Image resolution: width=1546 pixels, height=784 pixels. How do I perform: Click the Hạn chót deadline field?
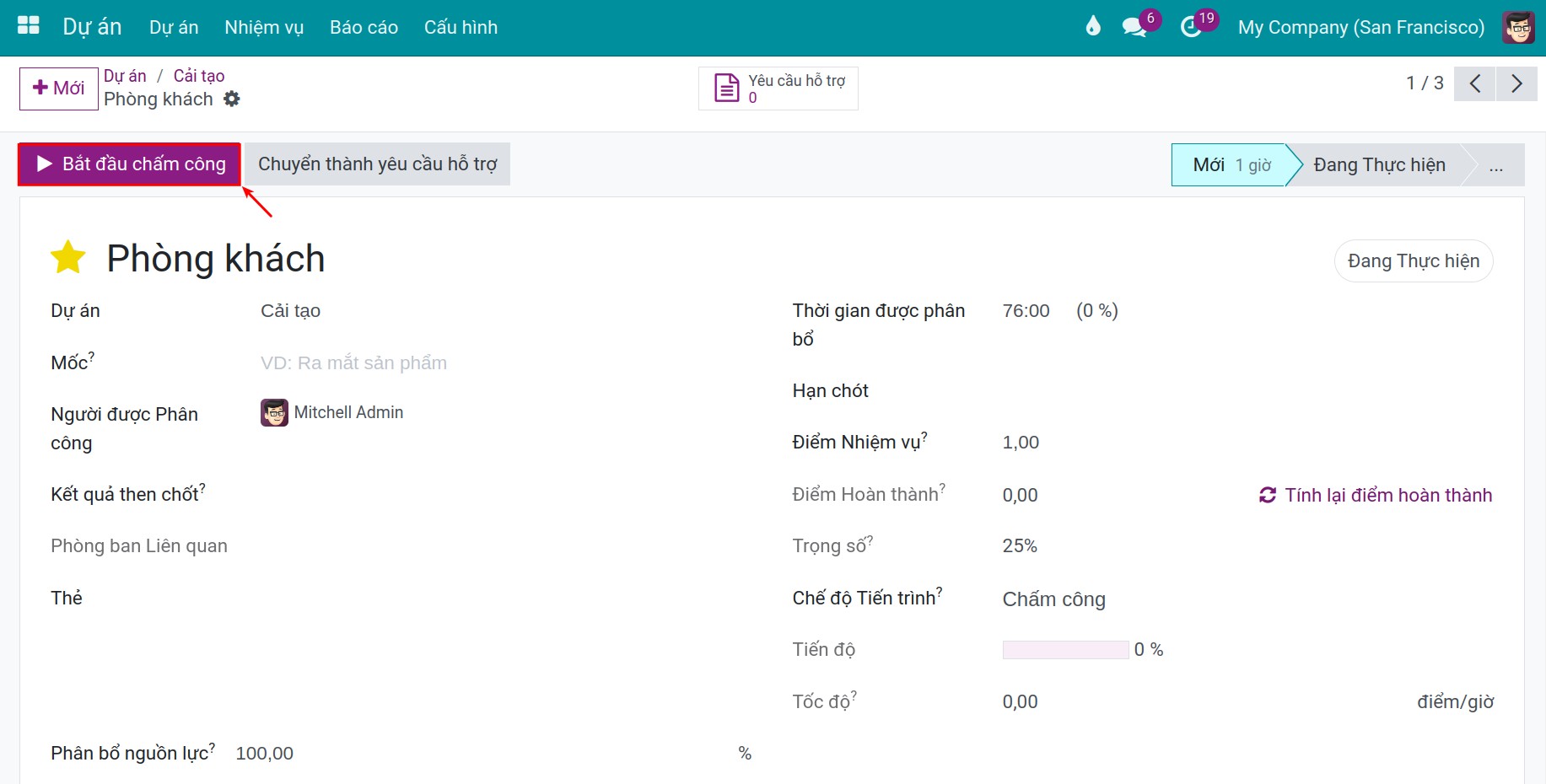point(1247,391)
